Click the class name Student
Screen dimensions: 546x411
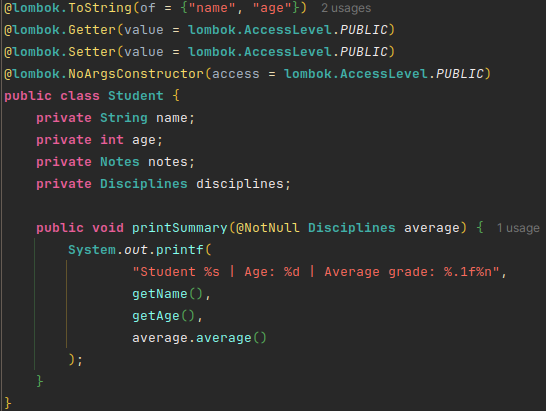tap(135, 96)
